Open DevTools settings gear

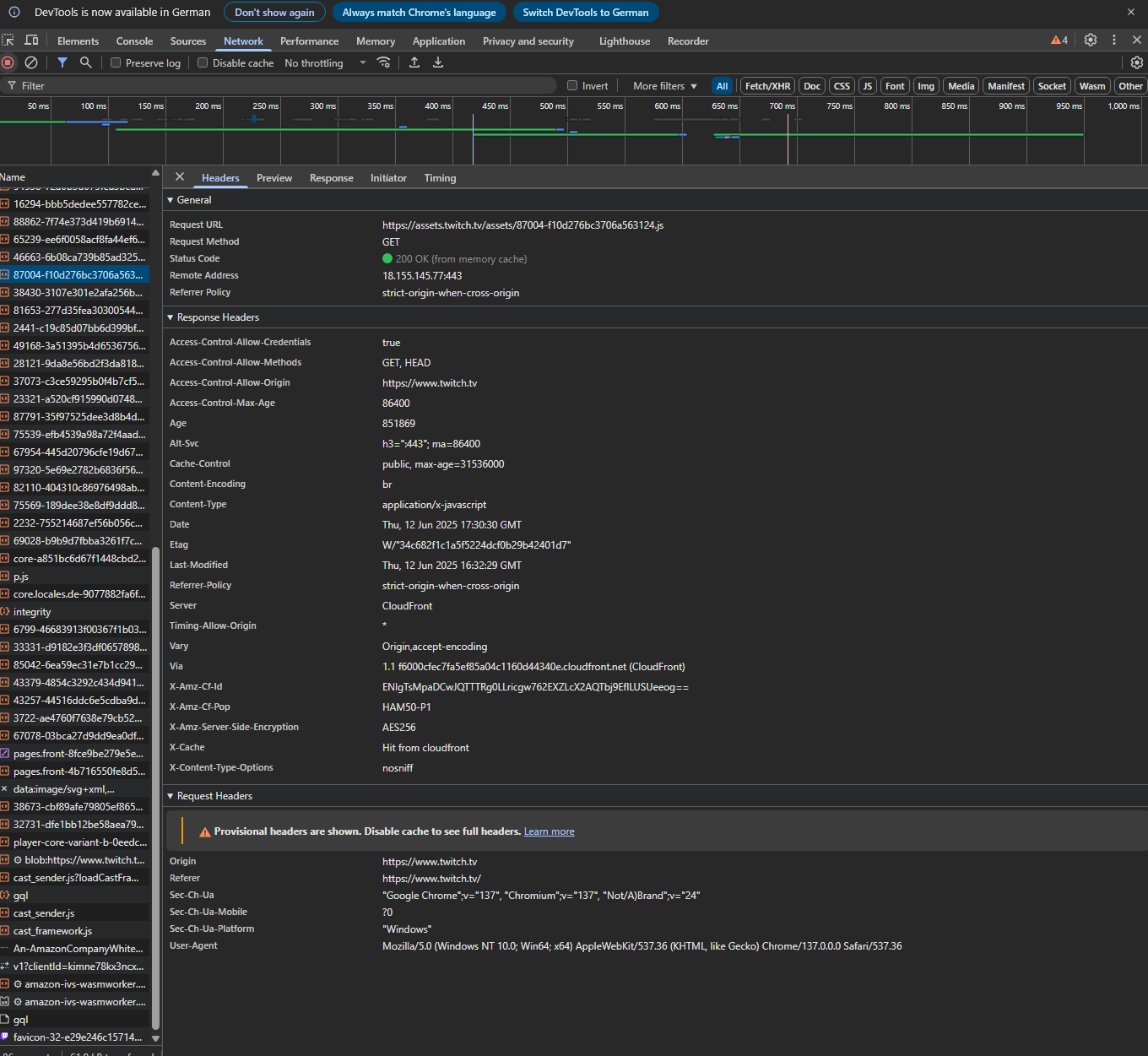tap(1091, 41)
